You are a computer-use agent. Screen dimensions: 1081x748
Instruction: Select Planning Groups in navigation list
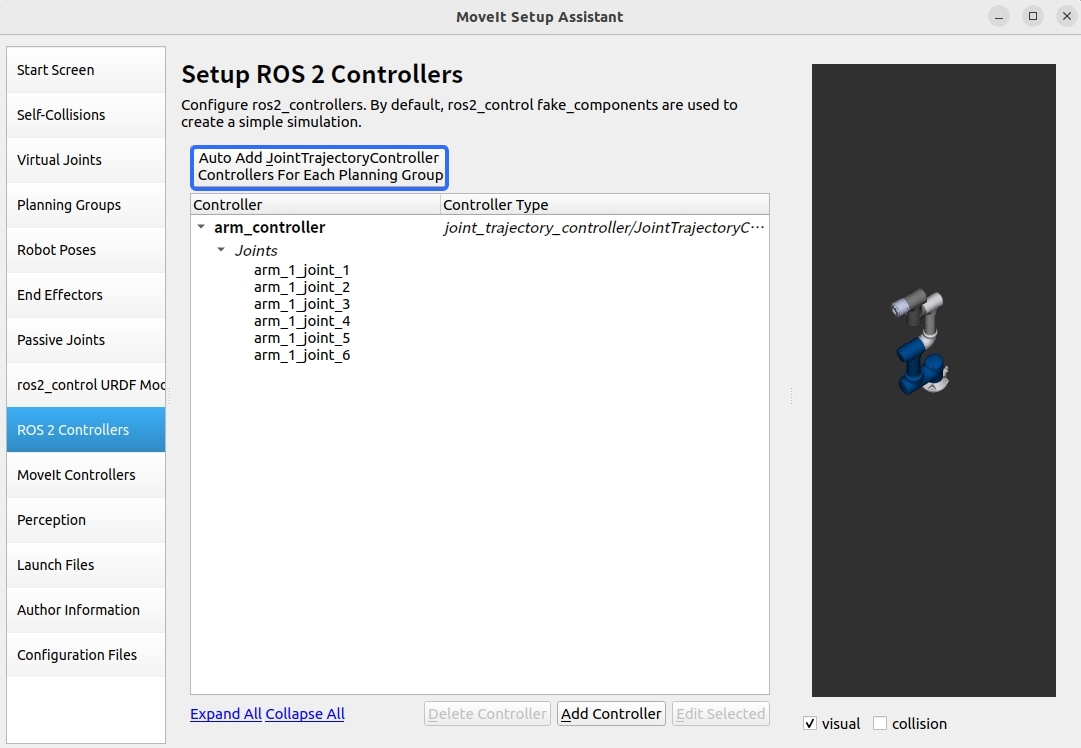pos(85,205)
